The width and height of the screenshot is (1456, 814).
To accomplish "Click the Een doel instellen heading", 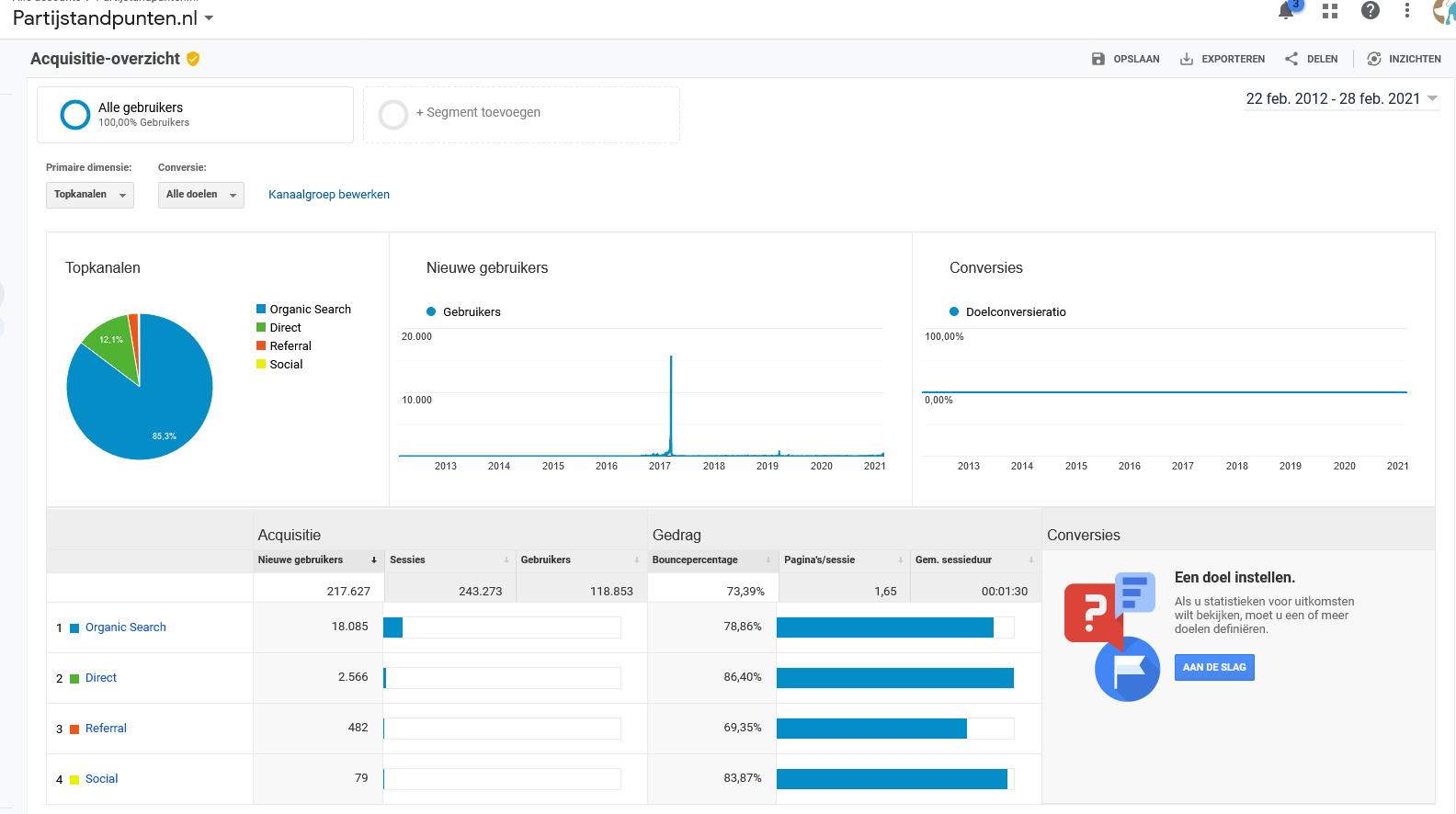I will click(x=1234, y=578).
